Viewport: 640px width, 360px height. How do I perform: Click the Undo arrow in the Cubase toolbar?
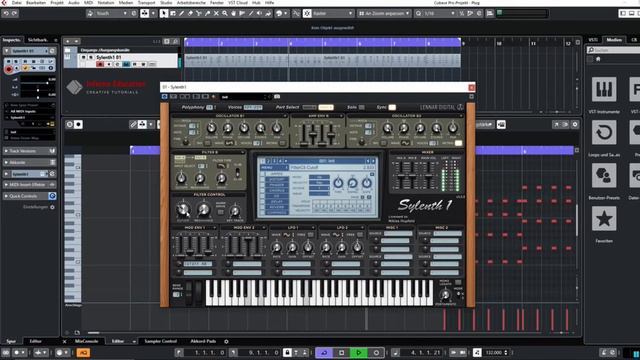coord(6,13)
